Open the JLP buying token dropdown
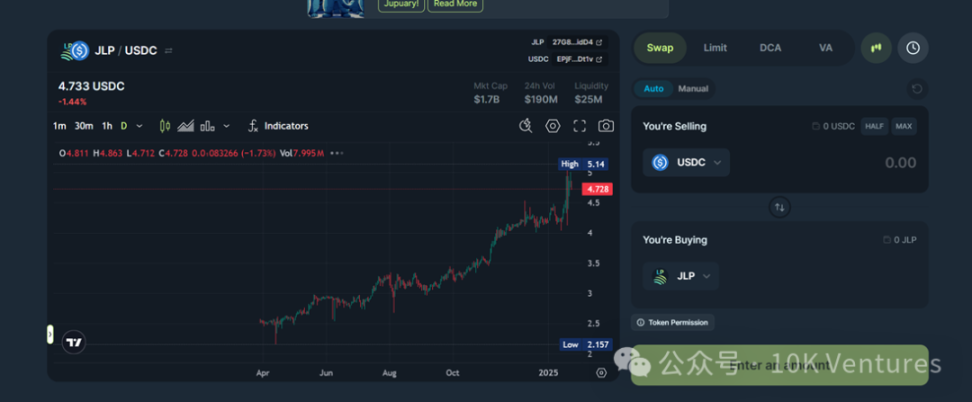 (681, 276)
